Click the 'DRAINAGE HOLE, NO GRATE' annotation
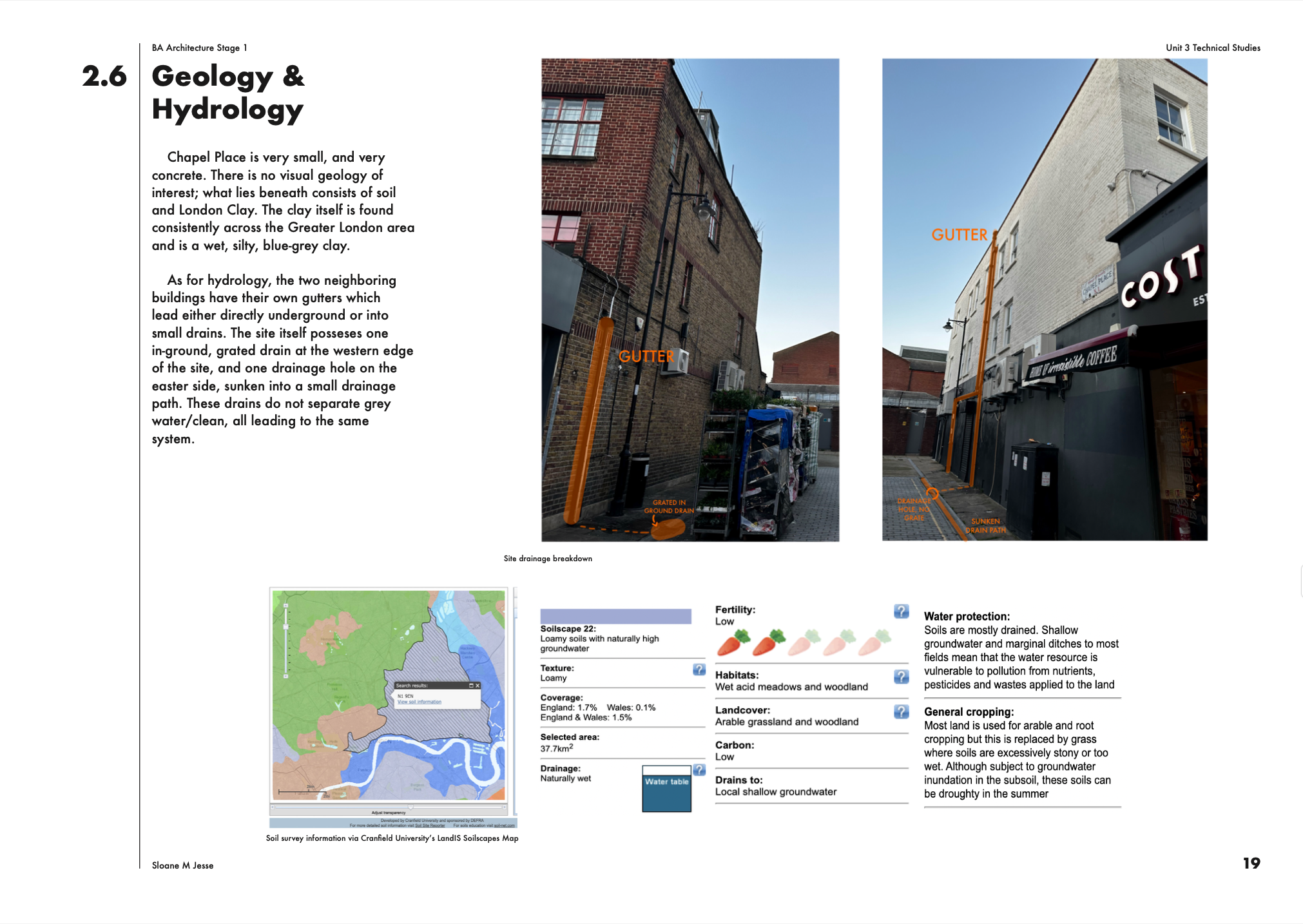This screenshot has height=924, width=1303. [914, 509]
